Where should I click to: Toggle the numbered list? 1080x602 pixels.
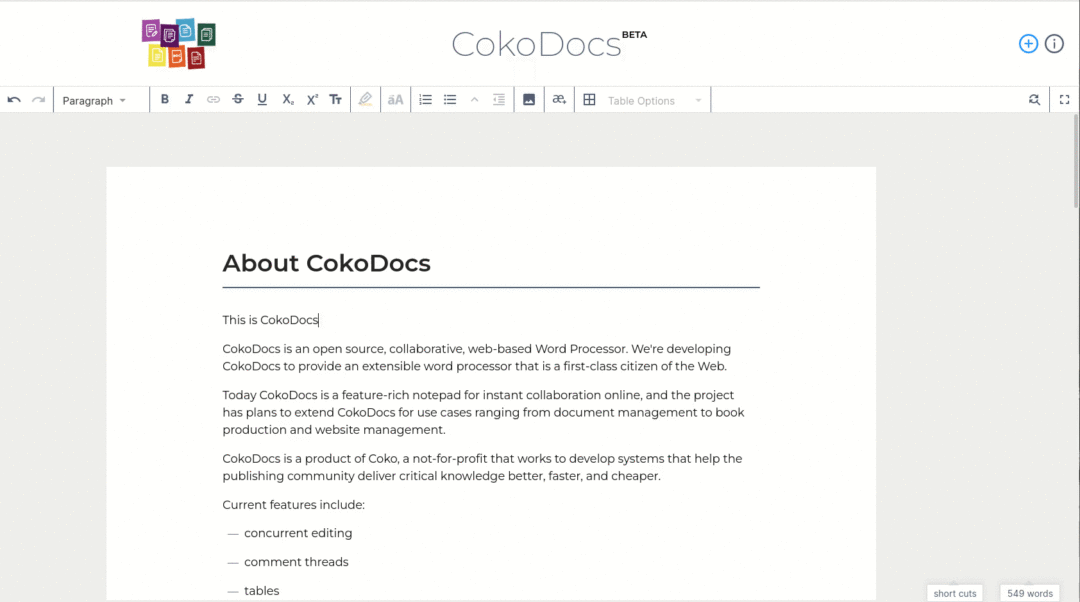point(425,99)
